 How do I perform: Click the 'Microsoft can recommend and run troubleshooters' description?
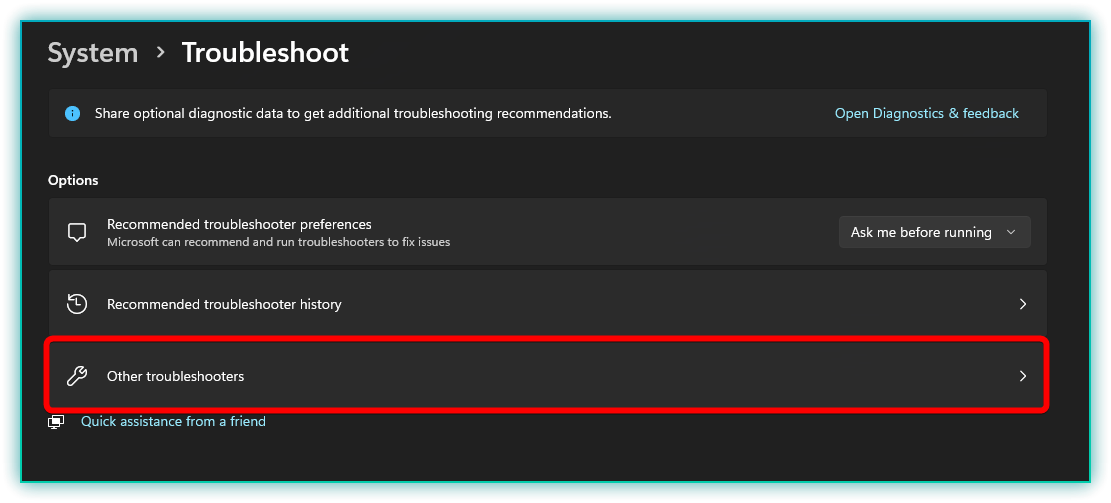[278, 242]
